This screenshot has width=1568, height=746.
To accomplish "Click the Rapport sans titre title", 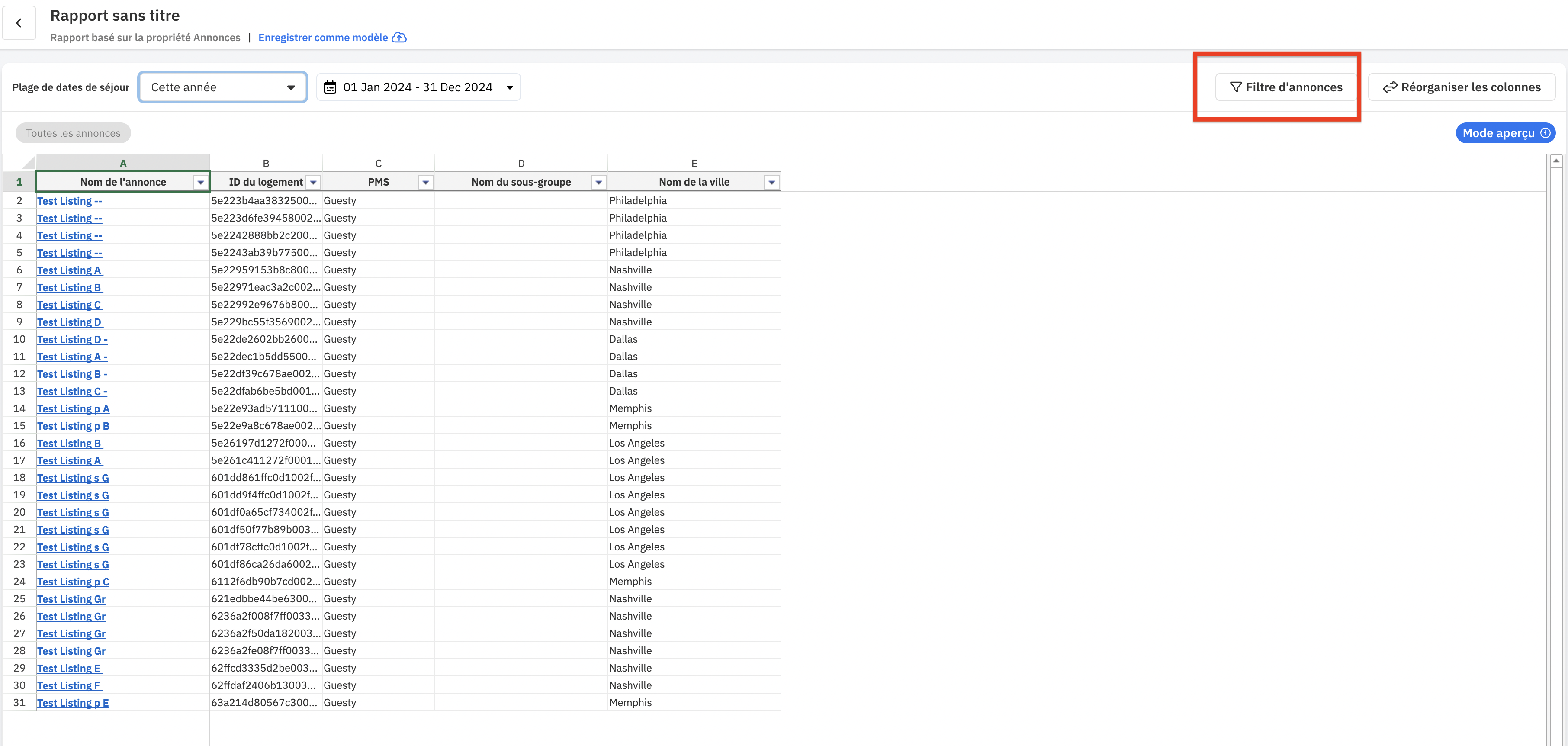I will pos(115,15).
